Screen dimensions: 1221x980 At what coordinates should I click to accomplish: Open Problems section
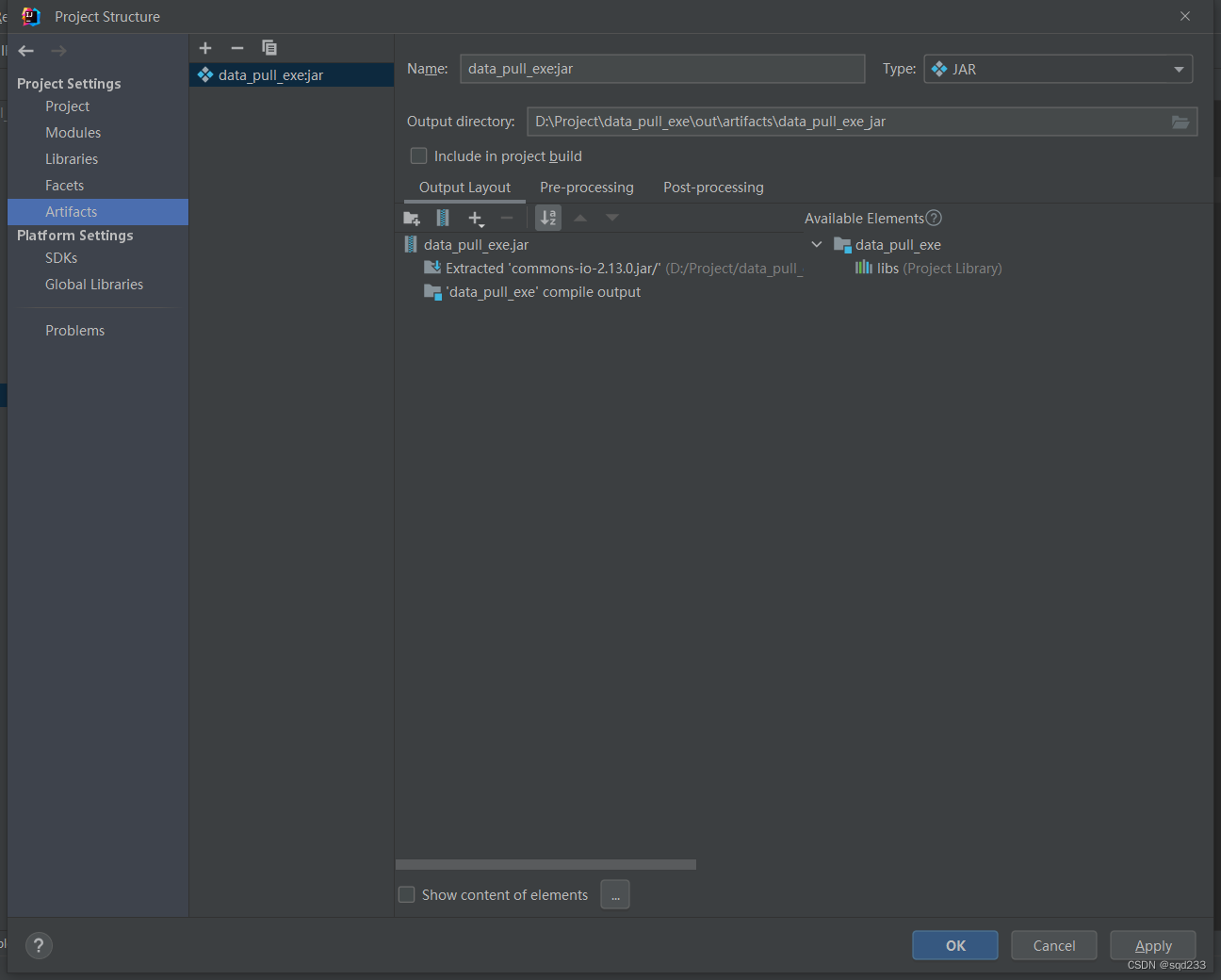tap(75, 331)
